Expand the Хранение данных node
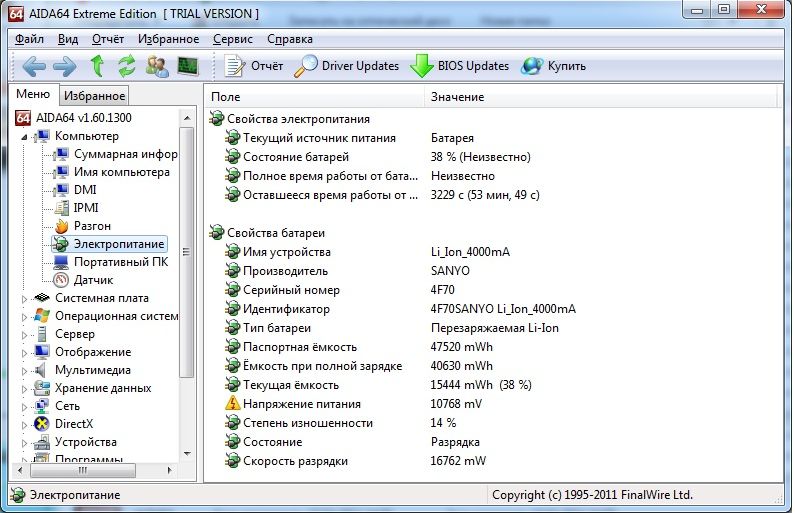The width and height of the screenshot is (795, 513). click(x=24, y=389)
